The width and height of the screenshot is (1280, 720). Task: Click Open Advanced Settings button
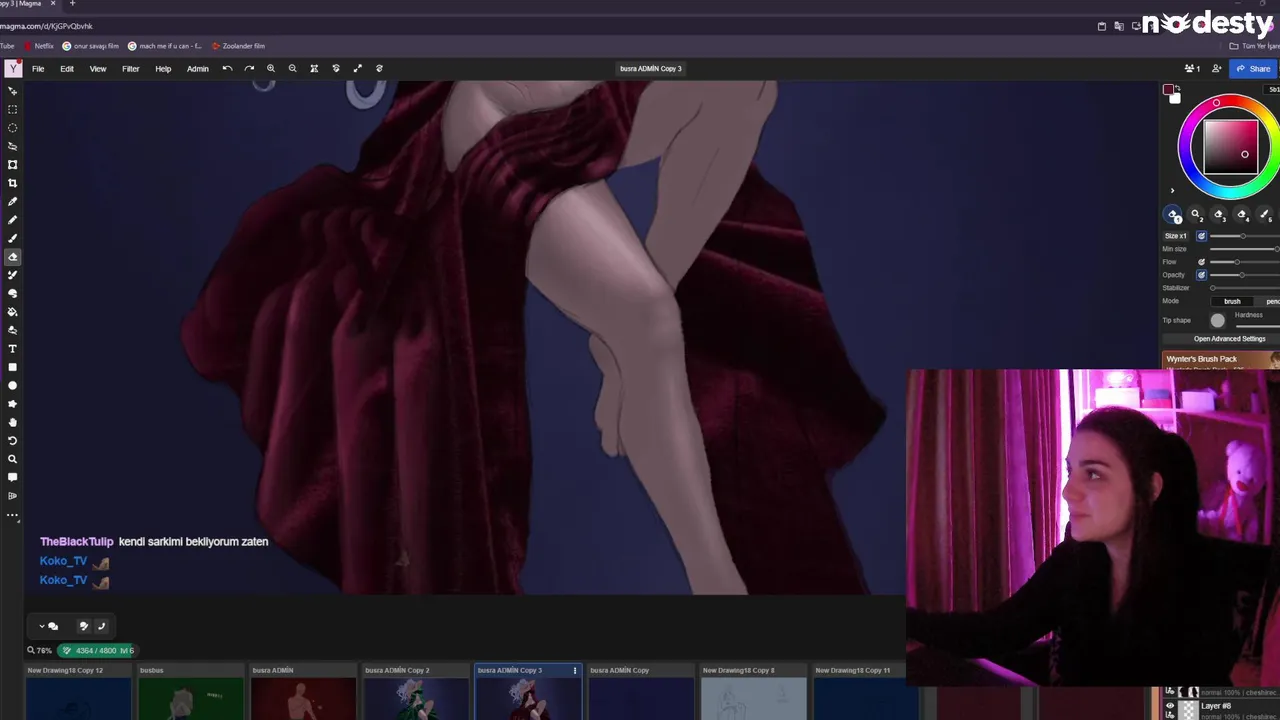coord(1229,339)
